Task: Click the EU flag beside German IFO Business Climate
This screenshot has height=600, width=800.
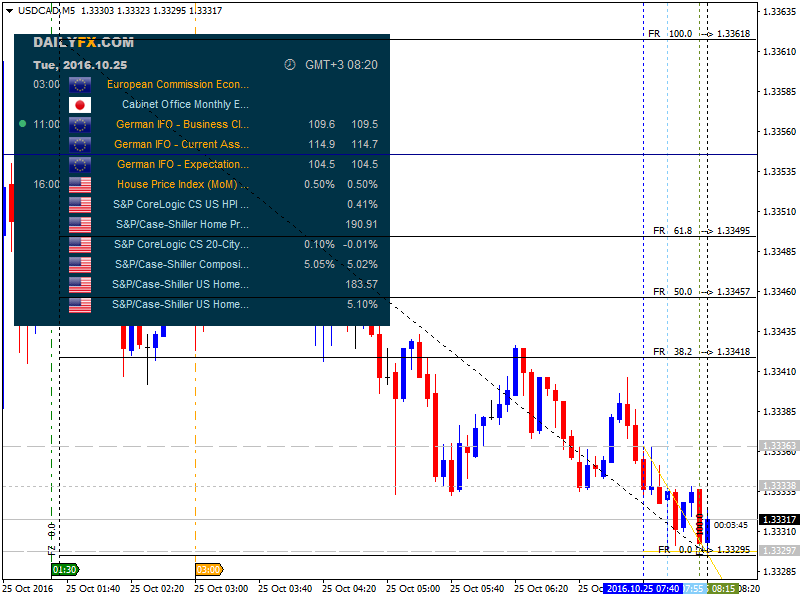Action: click(80, 125)
